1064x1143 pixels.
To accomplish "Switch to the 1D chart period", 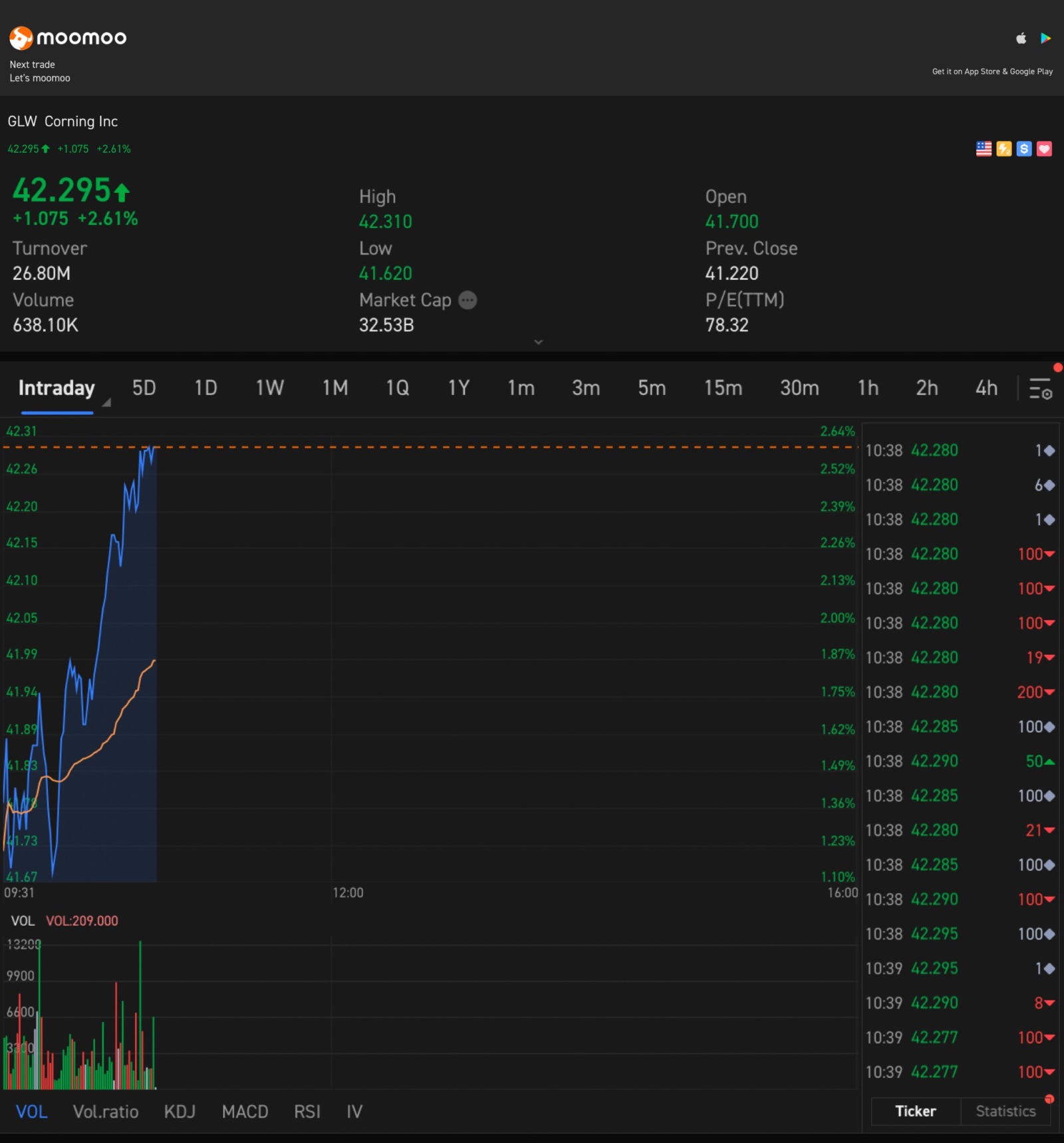I will (205, 388).
